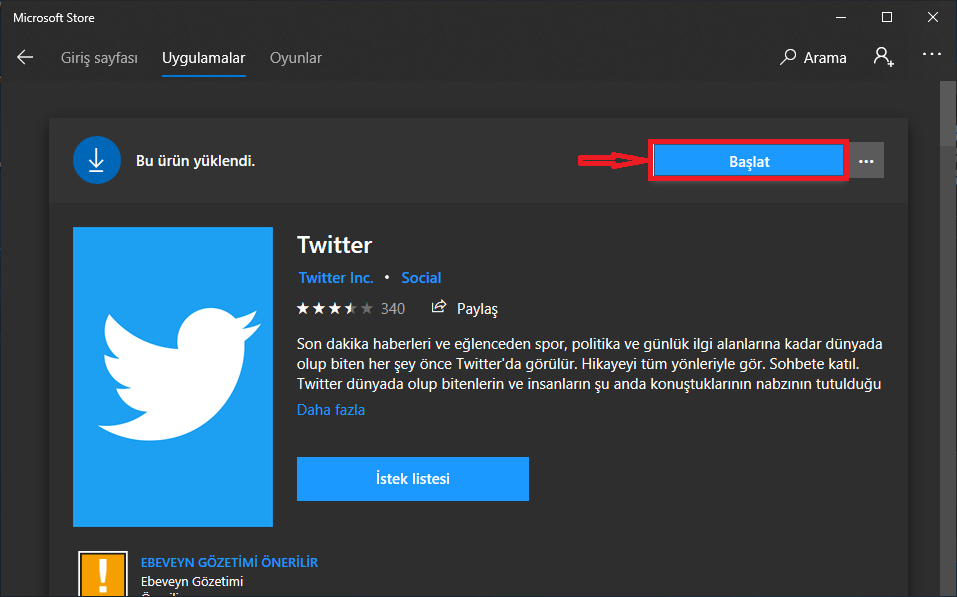The height and width of the screenshot is (597, 957).
Task: Click the vertical scrollbar thumb
Action: [x=948, y=114]
